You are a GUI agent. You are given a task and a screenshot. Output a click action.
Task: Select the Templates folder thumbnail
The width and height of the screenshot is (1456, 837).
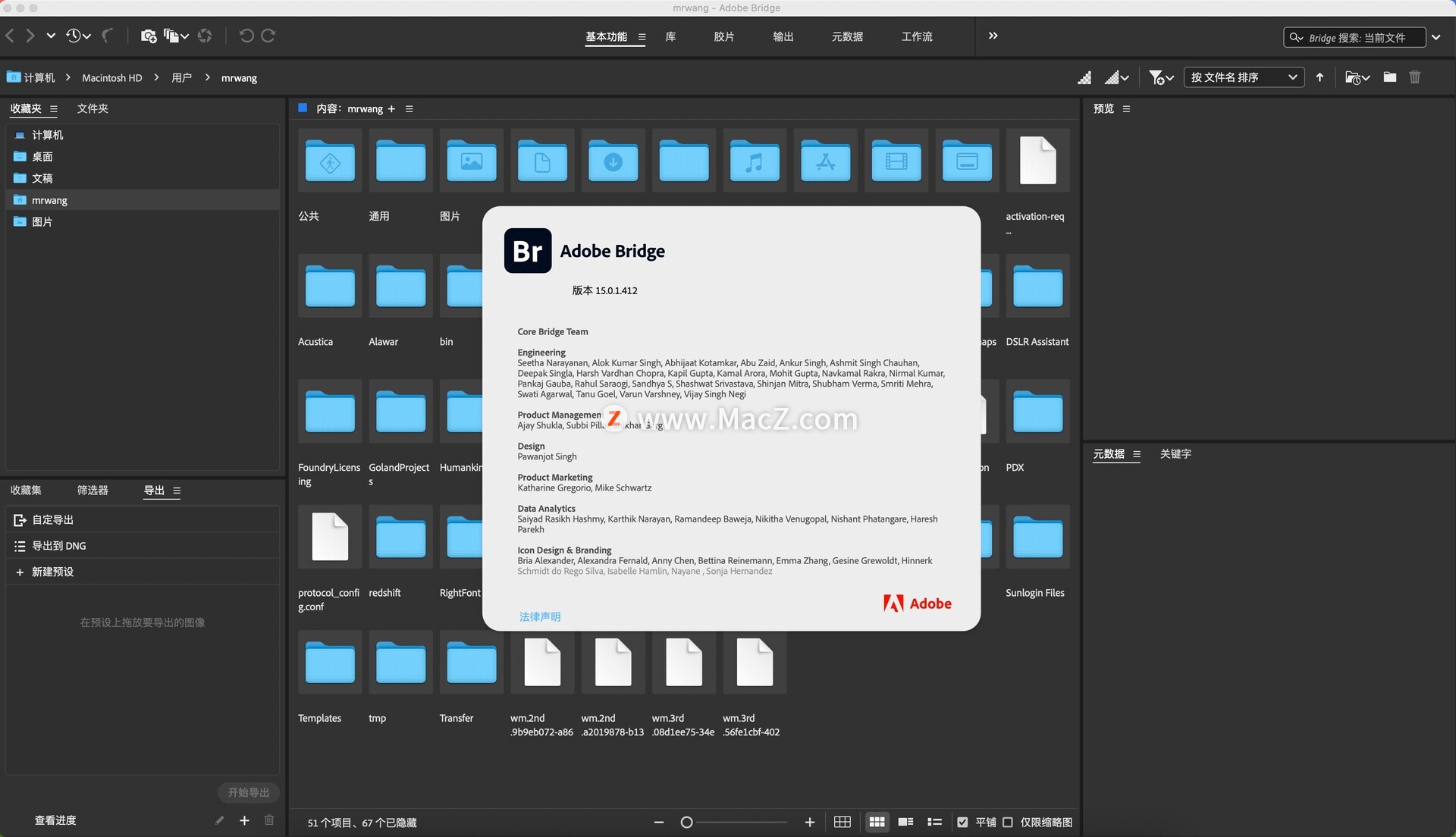coord(330,662)
